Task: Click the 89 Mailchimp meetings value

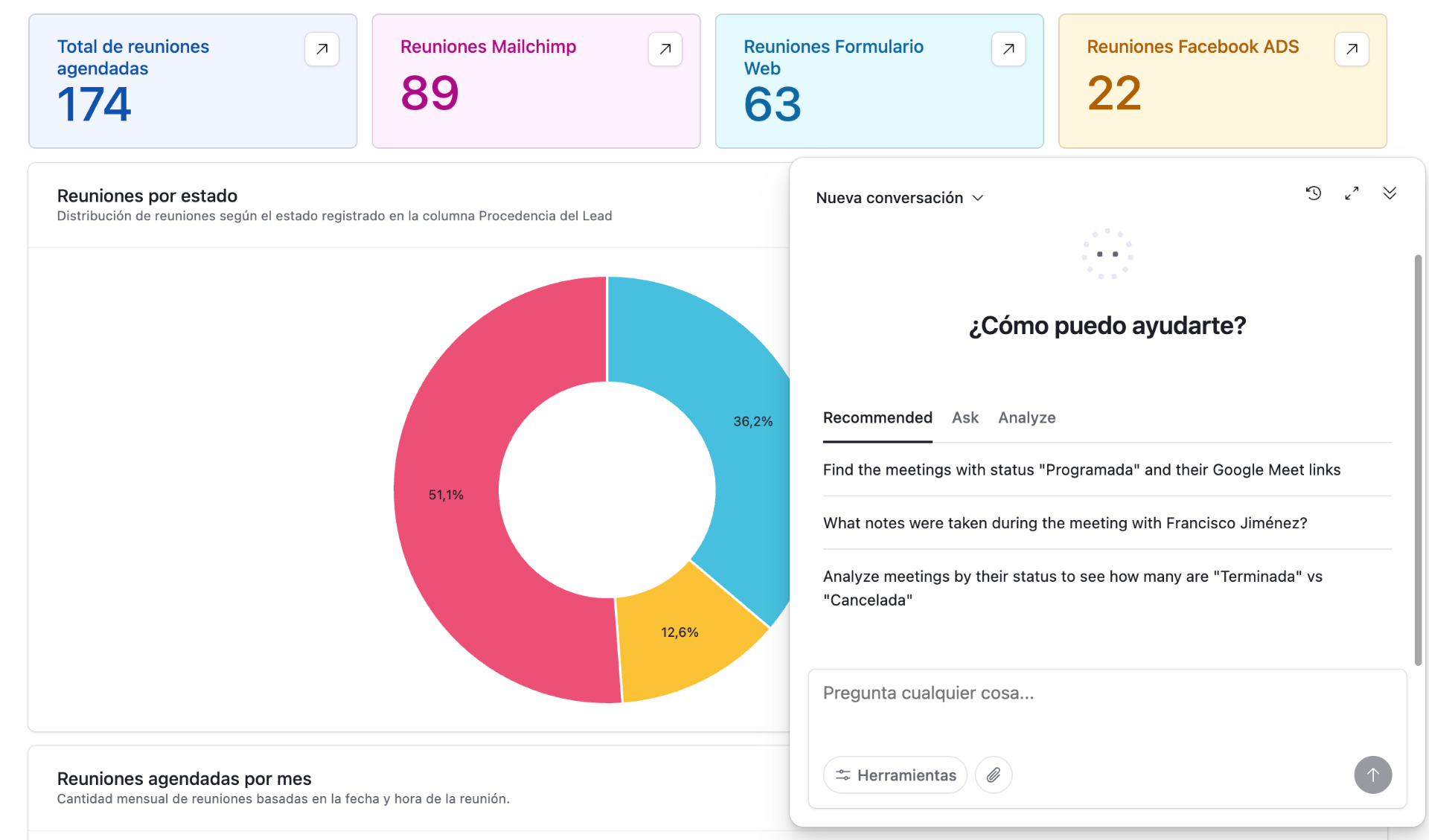Action: click(x=430, y=94)
